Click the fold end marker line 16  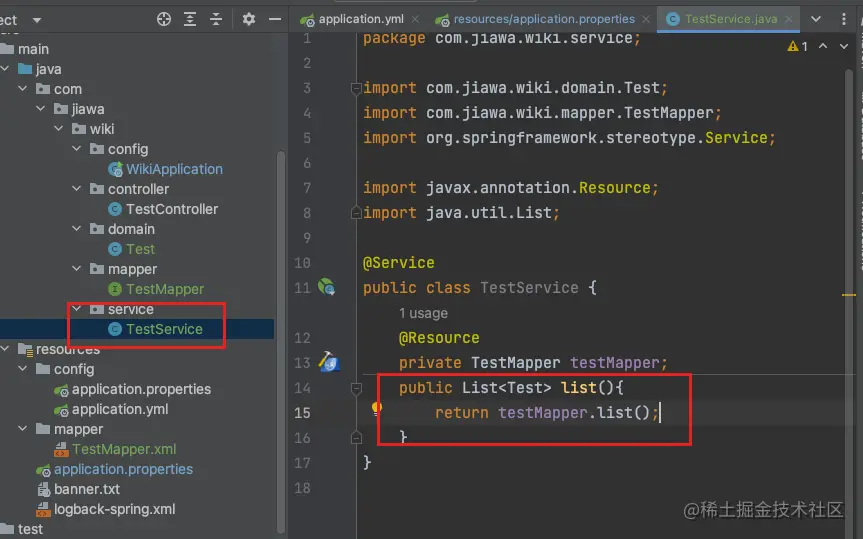[356, 438]
